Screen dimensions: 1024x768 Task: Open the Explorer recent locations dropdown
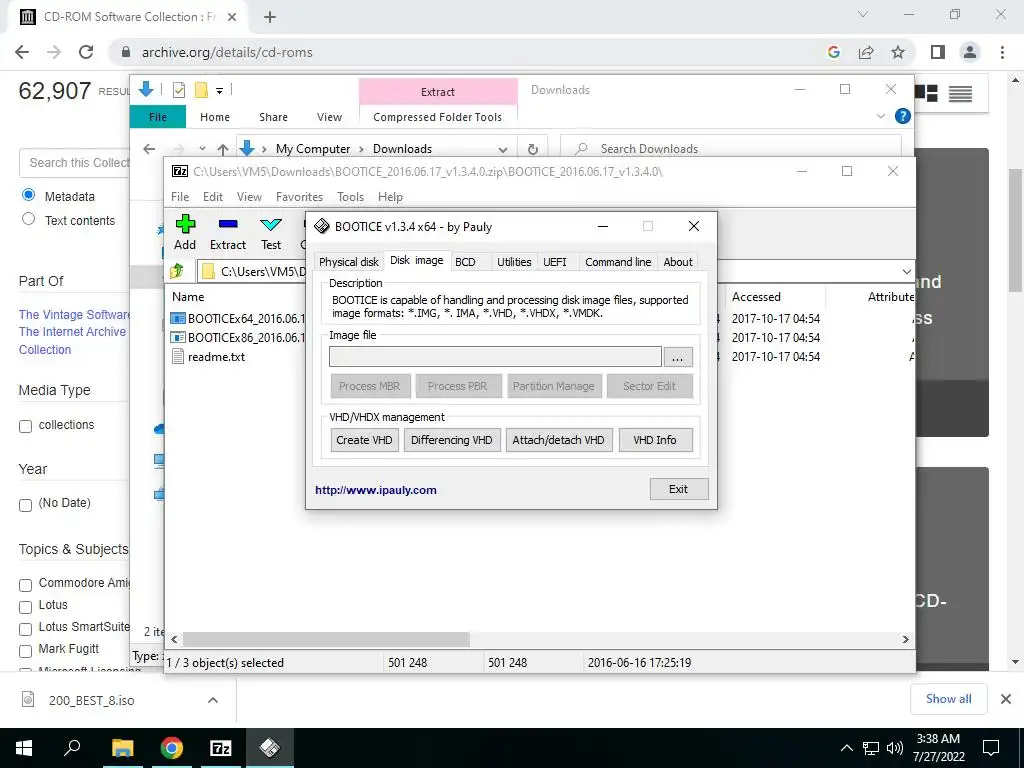202,149
